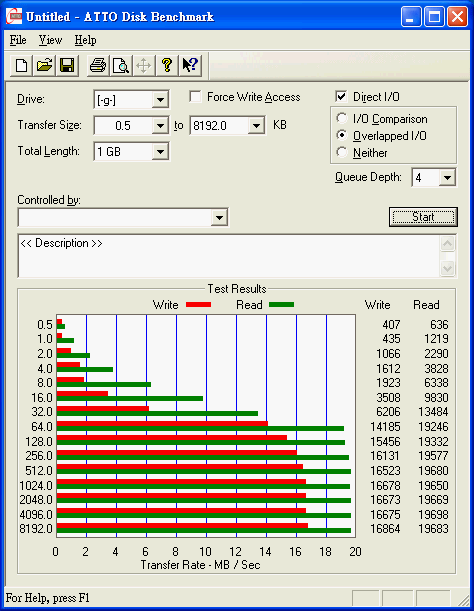Click the ATTO logo in title bar
This screenshot has width=474, height=611.
pyautogui.click(x=14, y=17)
